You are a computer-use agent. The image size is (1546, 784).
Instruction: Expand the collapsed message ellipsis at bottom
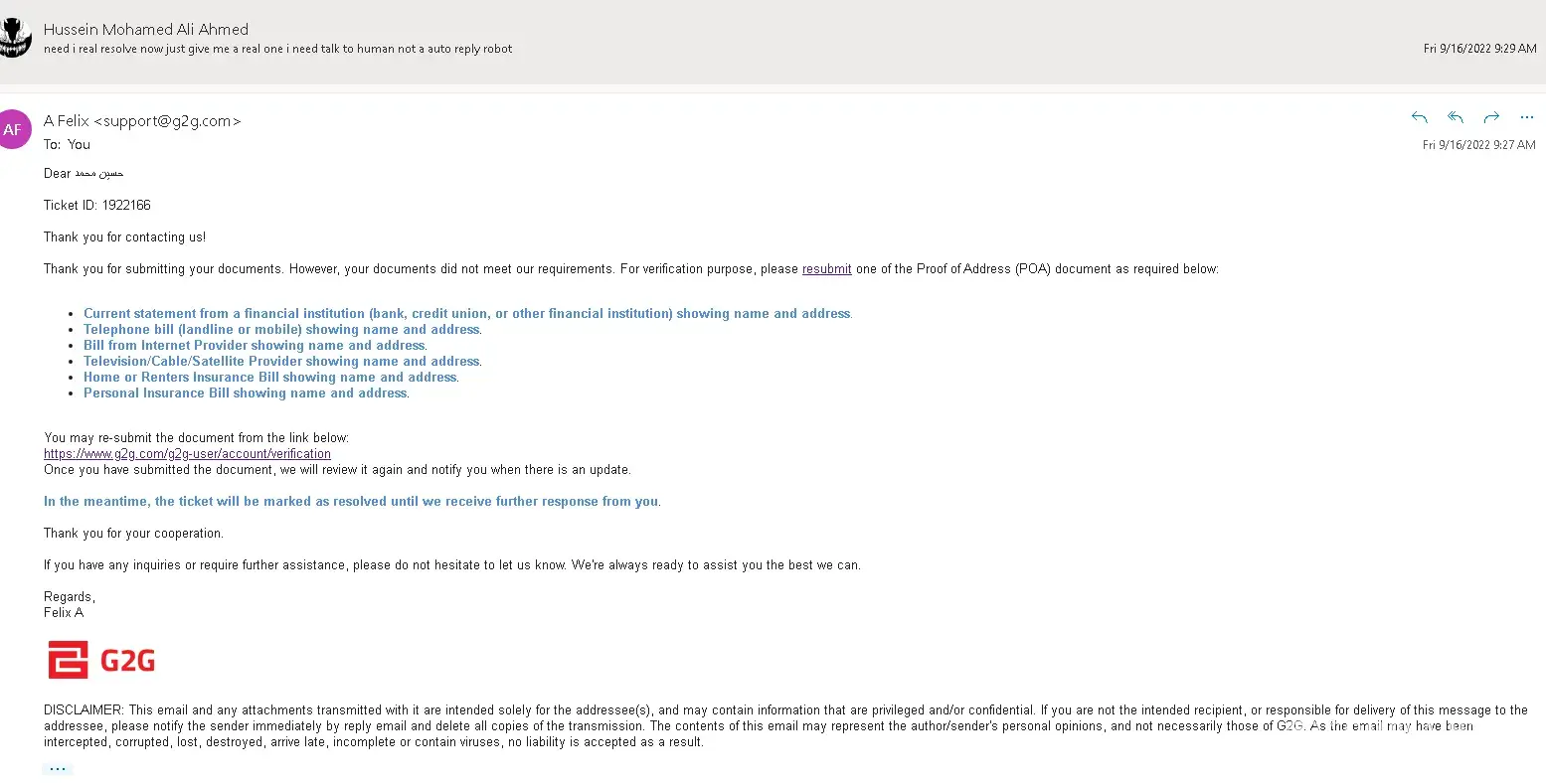click(x=58, y=768)
